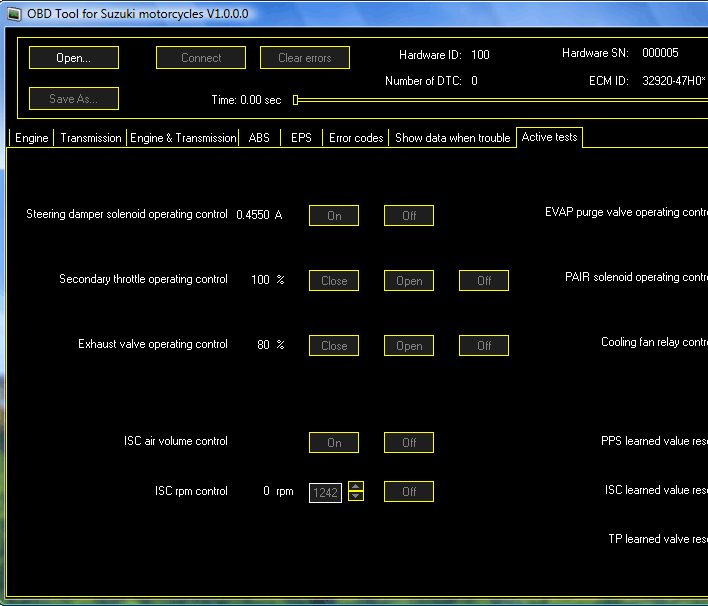Screen dimensions: 708x606
Task: Click the PPS learned value reset label
Action: coord(654,441)
